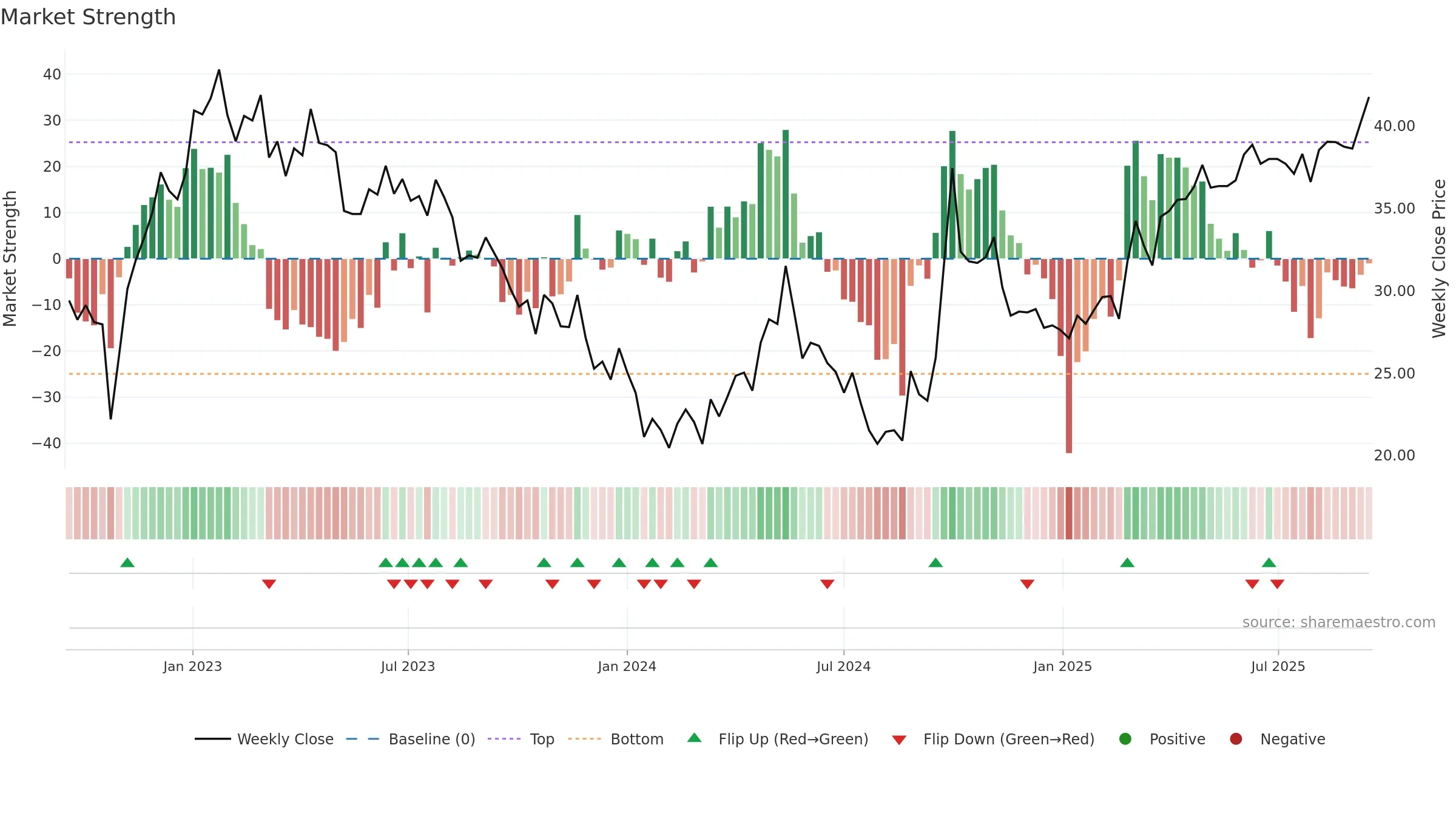Image resolution: width=1456 pixels, height=819 pixels.
Task: Click the tallest red bar reaching below −40
Action: click(1069, 356)
